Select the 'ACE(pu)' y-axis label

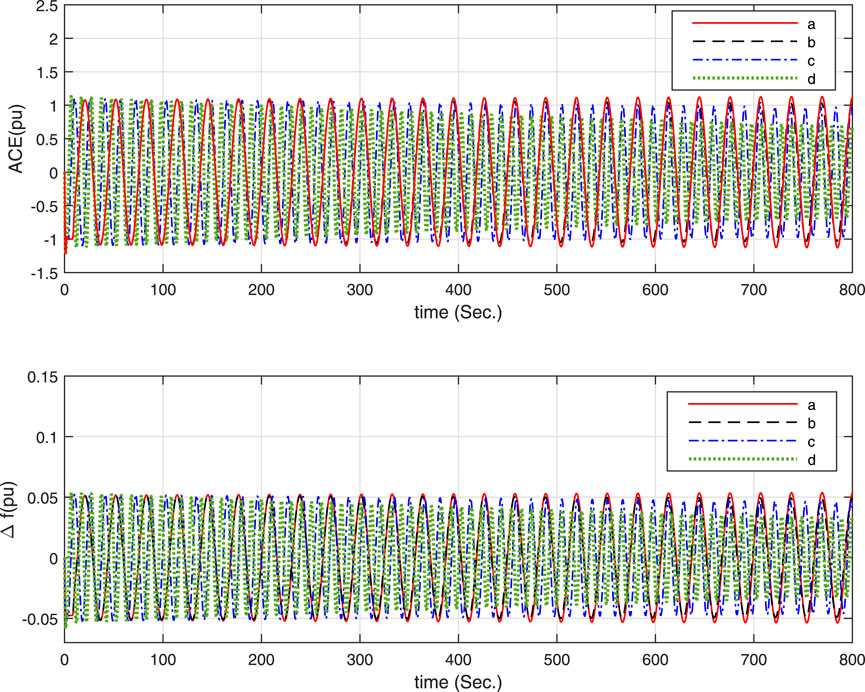click(x=17, y=137)
